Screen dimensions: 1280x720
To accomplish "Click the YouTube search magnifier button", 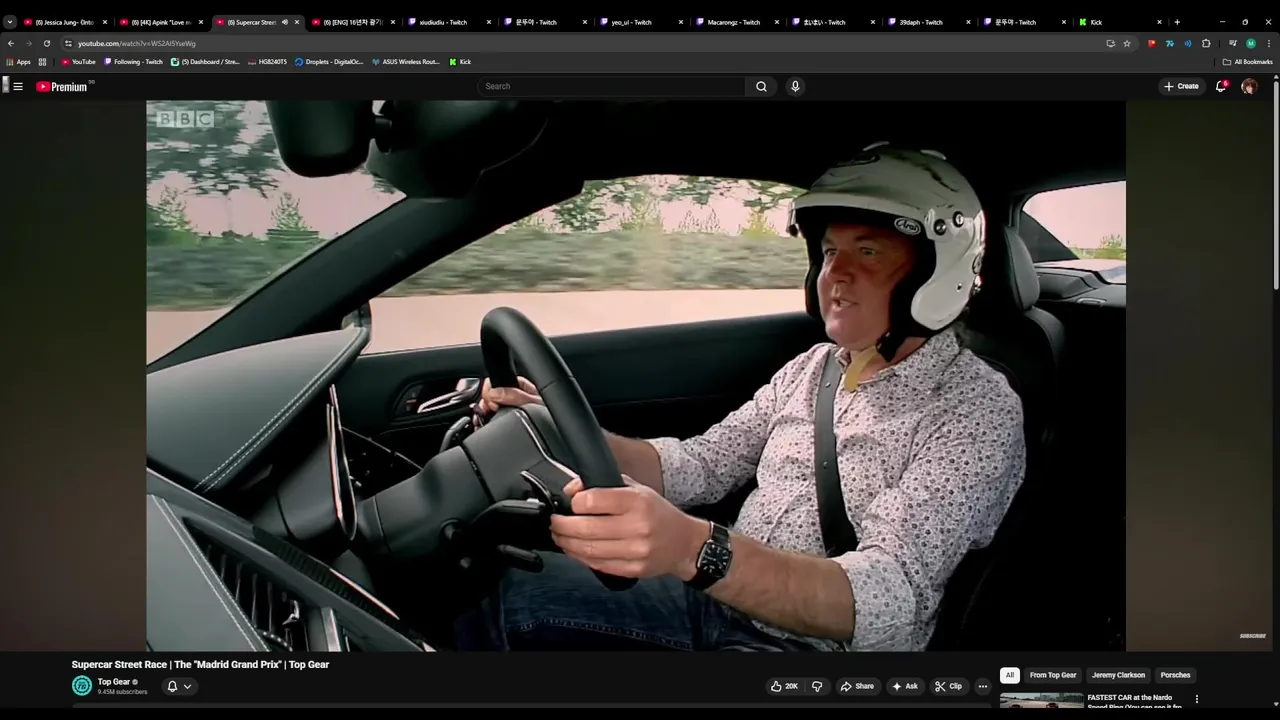I will [x=761, y=86].
